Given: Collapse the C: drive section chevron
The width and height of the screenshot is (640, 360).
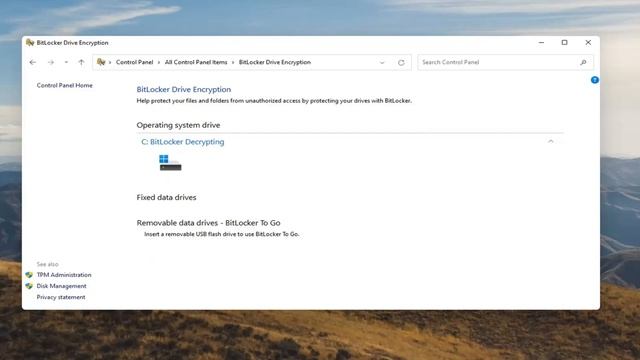Looking at the screenshot, I should (551, 142).
